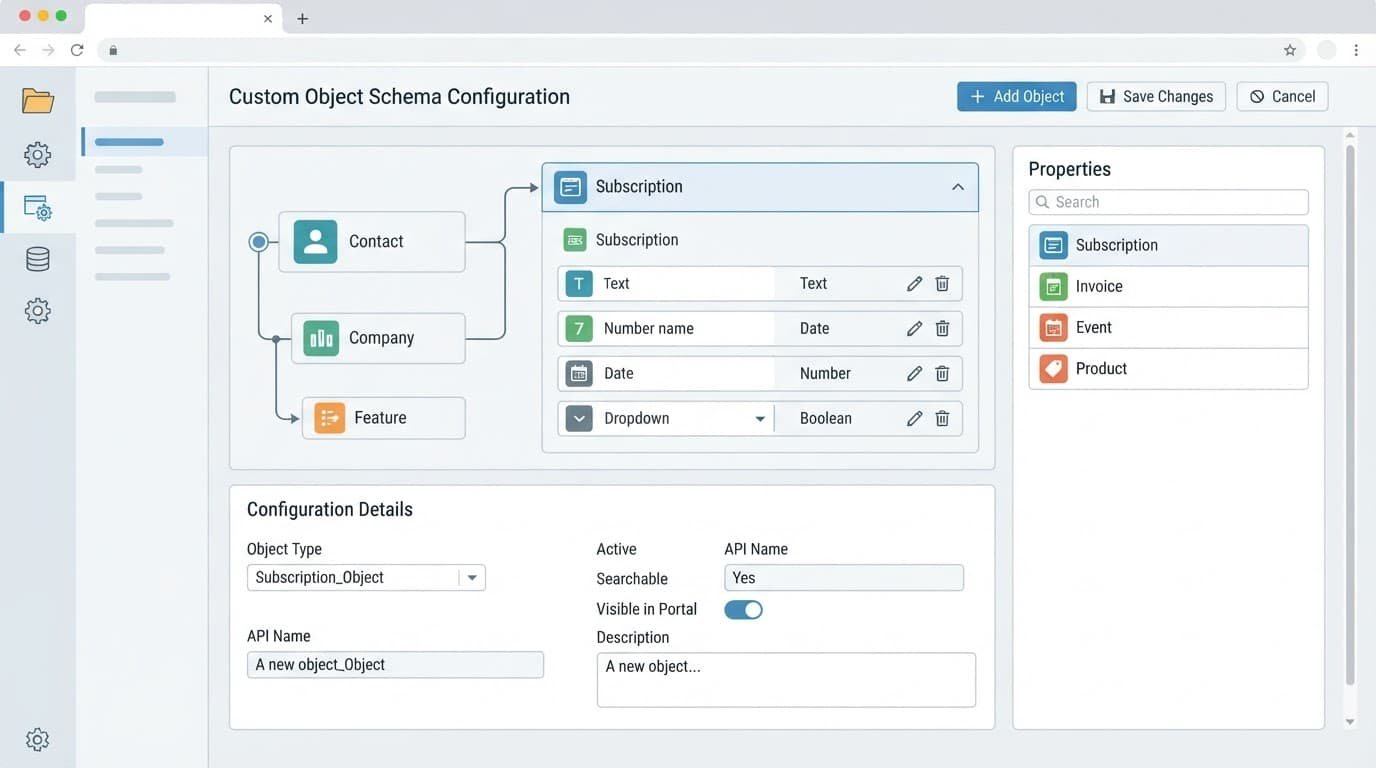This screenshot has width=1376, height=768.
Task: Click the Product tag icon in Properties
Action: point(1053,369)
